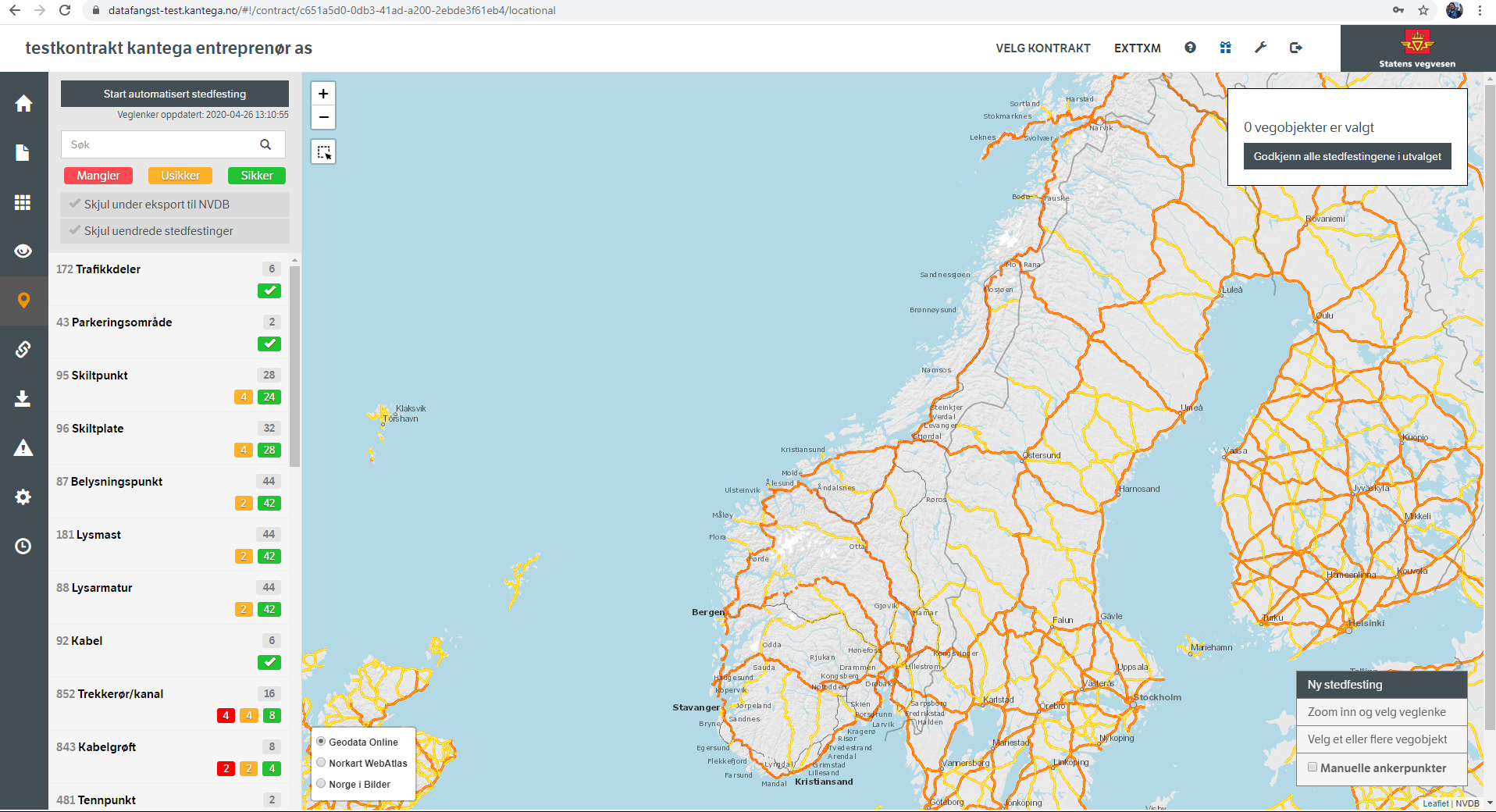The width and height of the screenshot is (1496, 812).
Task: Open the browser profile avatar
Action: point(1454,10)
